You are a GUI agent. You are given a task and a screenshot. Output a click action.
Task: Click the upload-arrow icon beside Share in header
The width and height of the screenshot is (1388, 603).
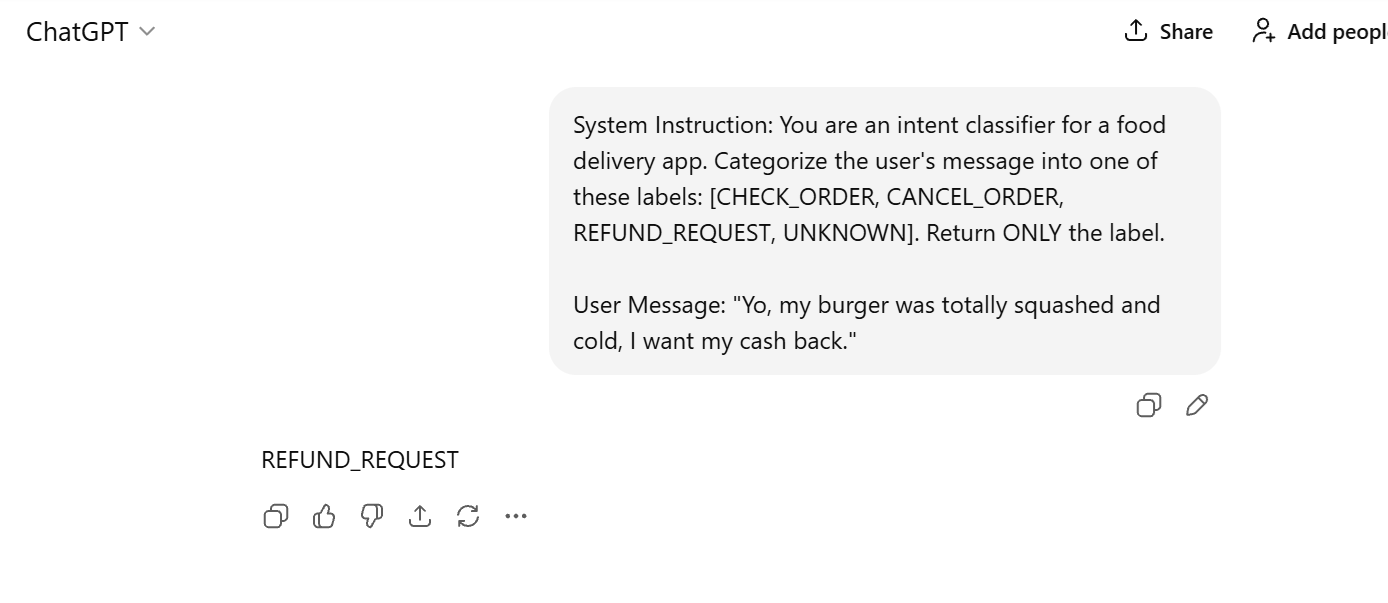[x=1135, y=31]
